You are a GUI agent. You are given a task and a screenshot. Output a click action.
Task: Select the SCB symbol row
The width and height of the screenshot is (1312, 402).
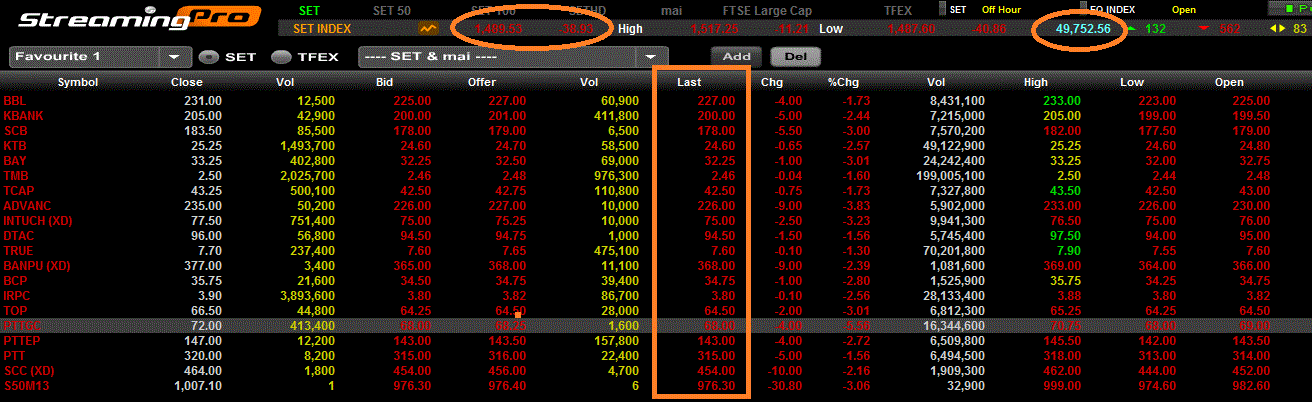coord(656,131)
